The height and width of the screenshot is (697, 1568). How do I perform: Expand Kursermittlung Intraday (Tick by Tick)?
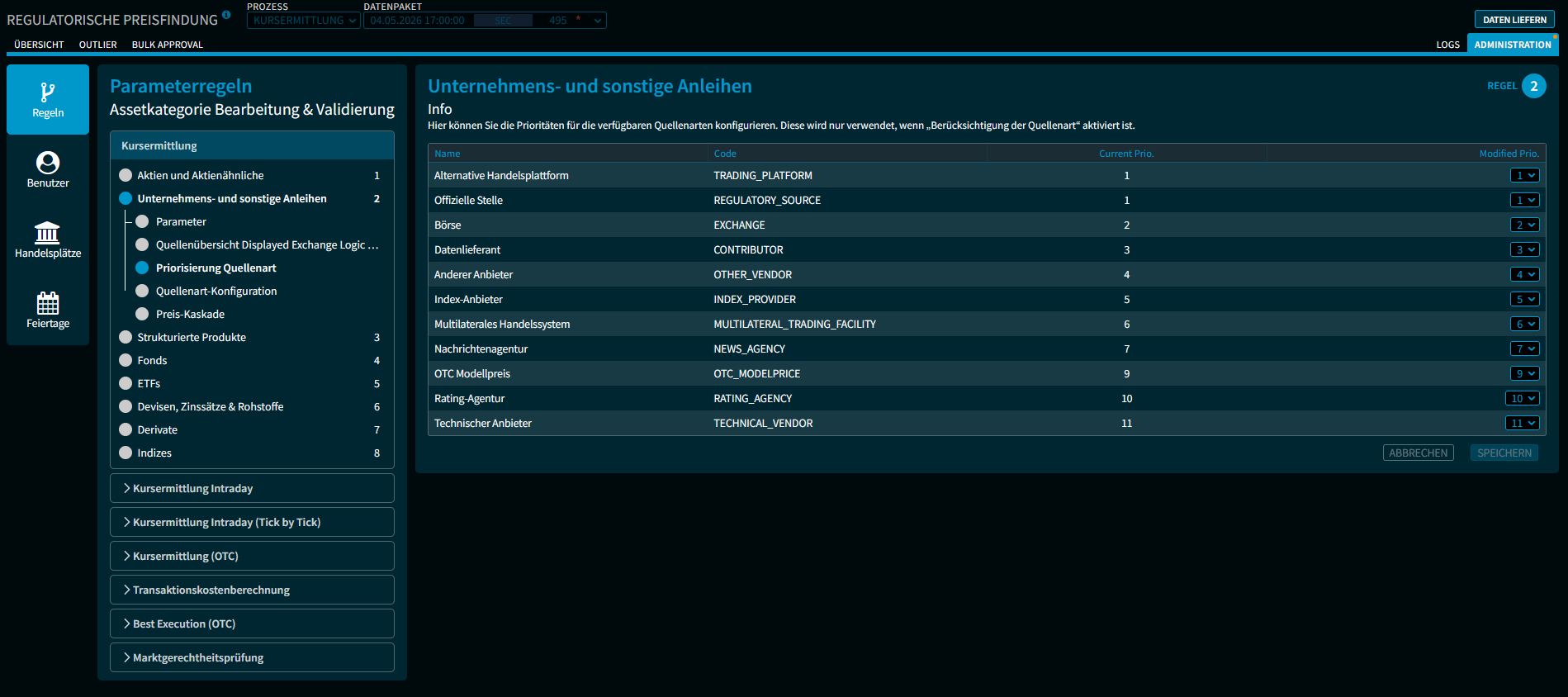click(252, 522)
